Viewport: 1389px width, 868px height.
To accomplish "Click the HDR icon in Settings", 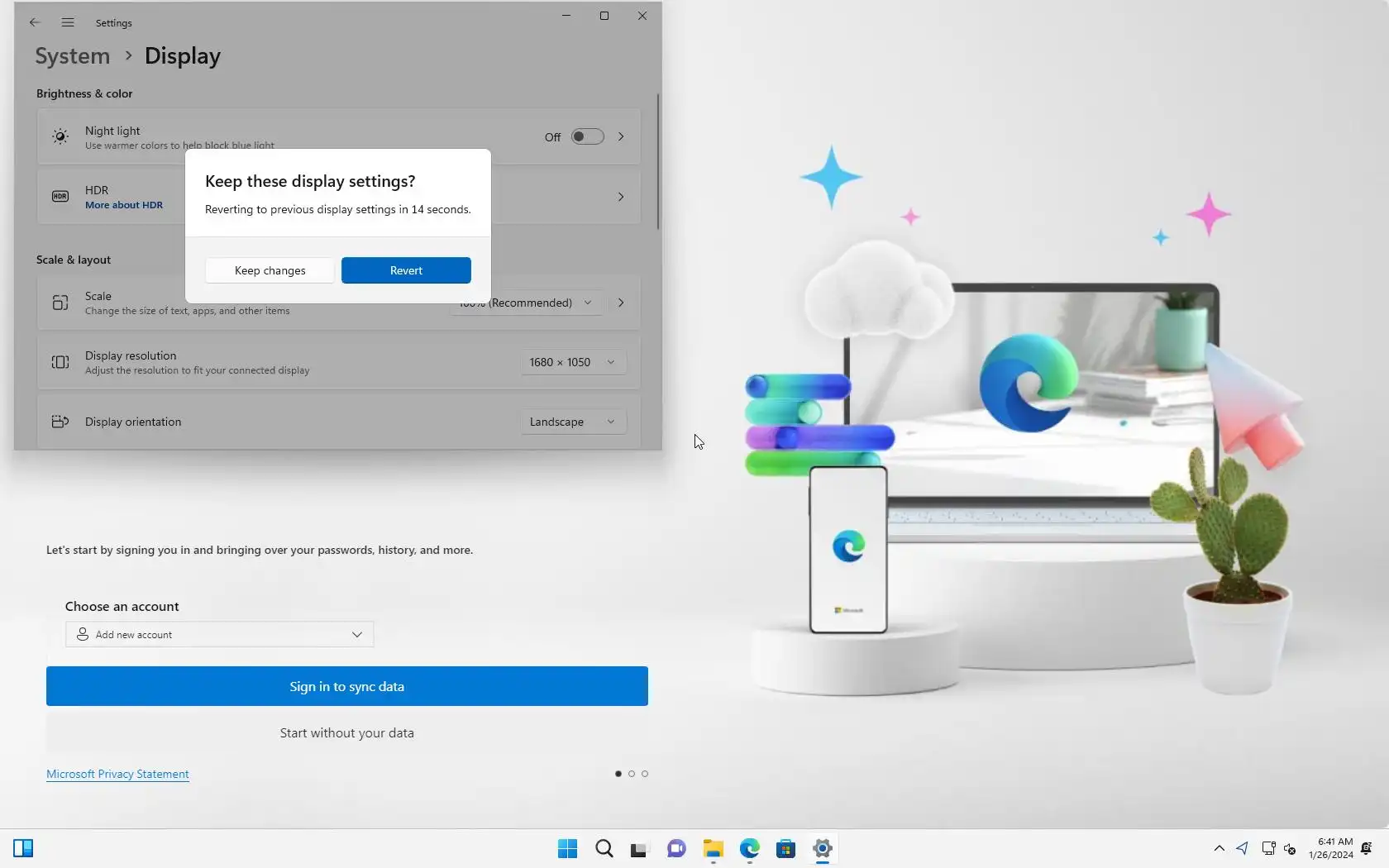I will [x=60, y=197].
